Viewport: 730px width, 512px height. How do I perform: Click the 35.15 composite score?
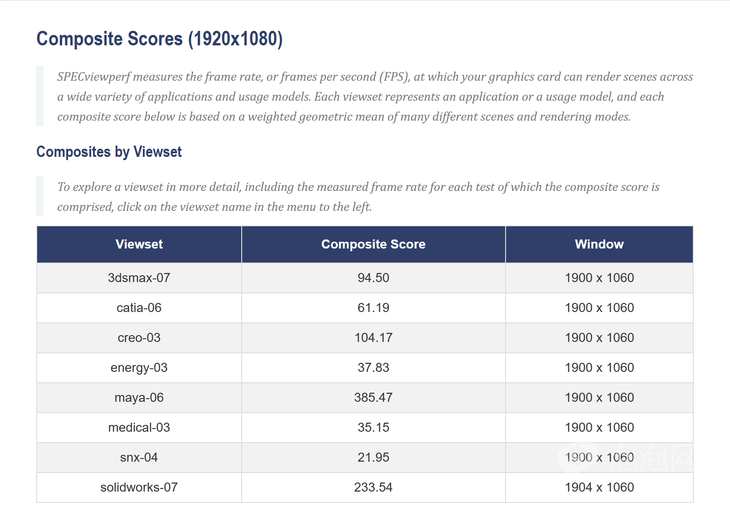[x=373, y=427]
